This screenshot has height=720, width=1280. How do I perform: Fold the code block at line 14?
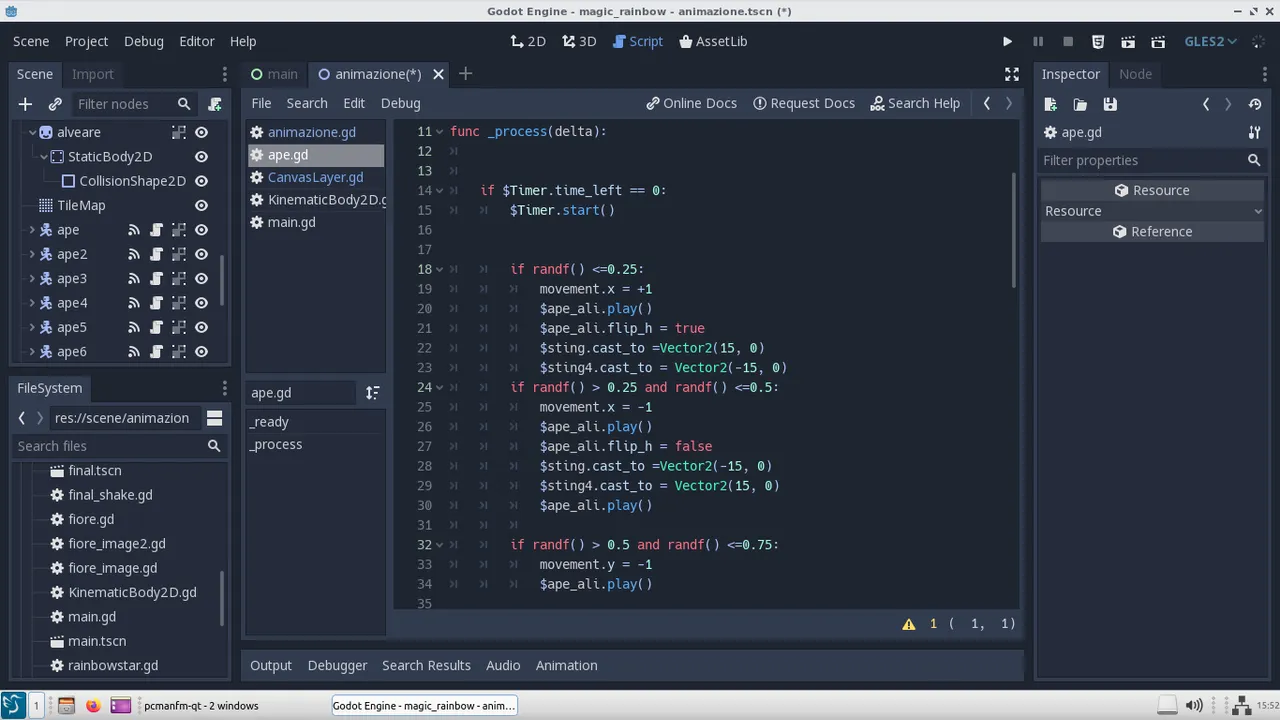tap(439, 190)
